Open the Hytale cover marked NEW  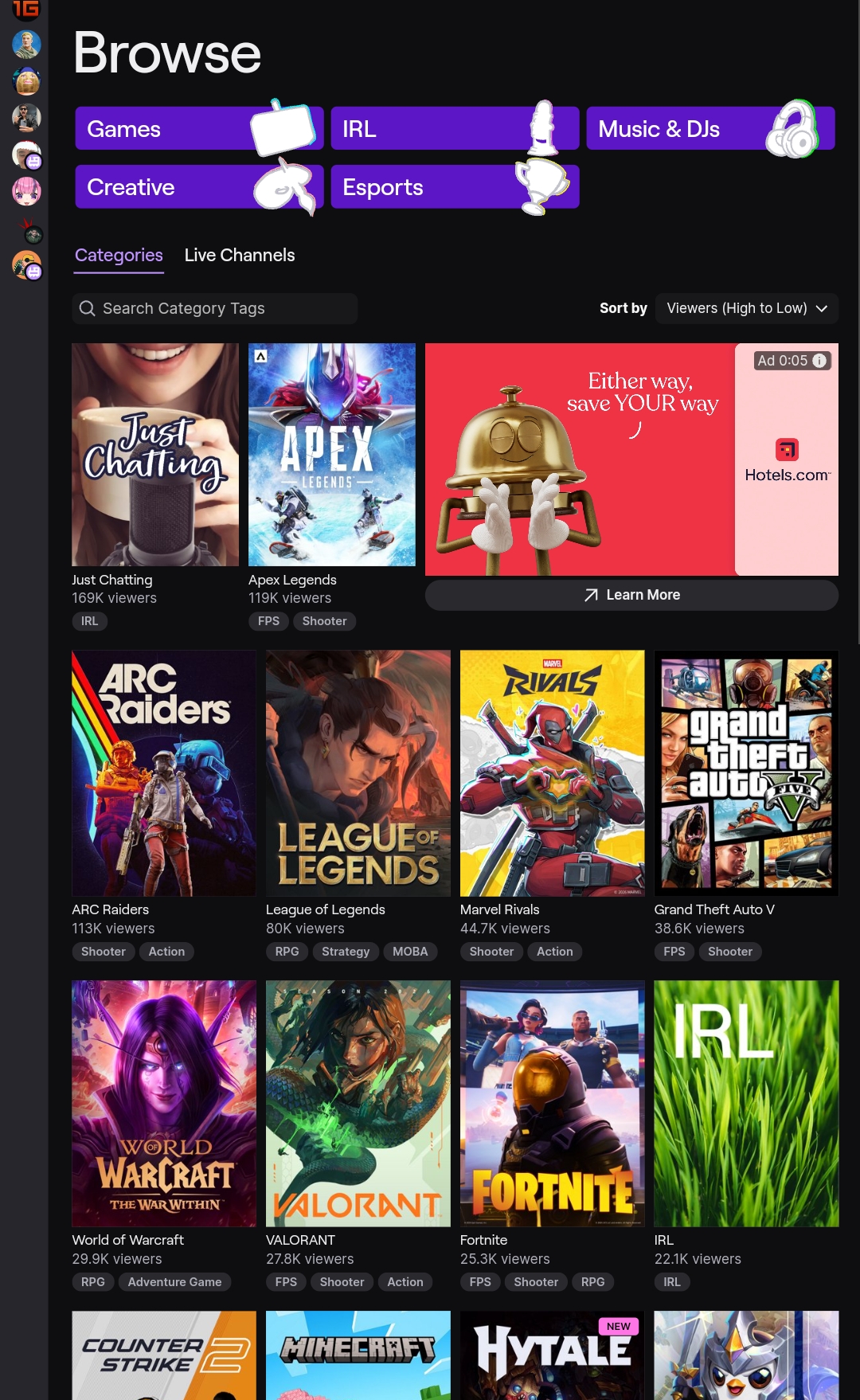tap(553, 1355)
